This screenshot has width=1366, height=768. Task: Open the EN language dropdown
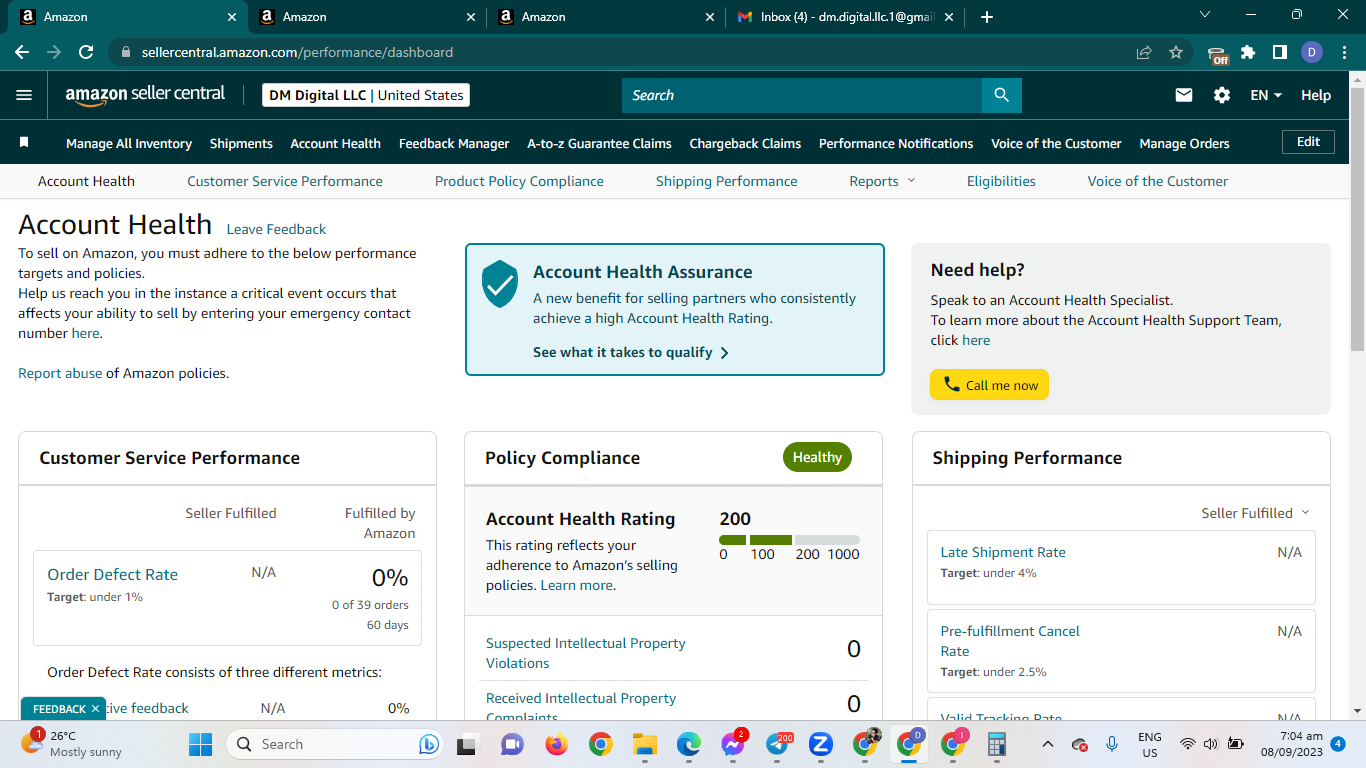pyautogui.click(x=1266, y=95)
